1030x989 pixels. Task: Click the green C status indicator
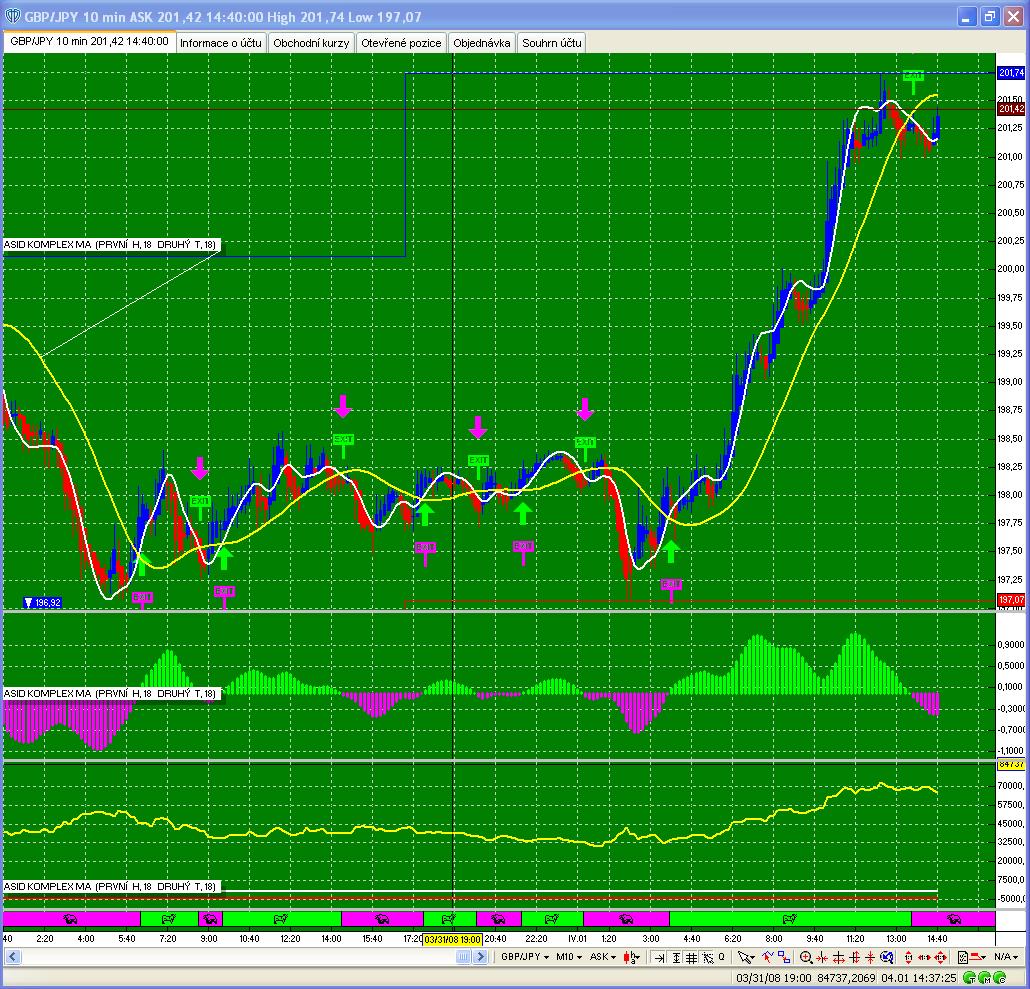tap(1000, 978)
